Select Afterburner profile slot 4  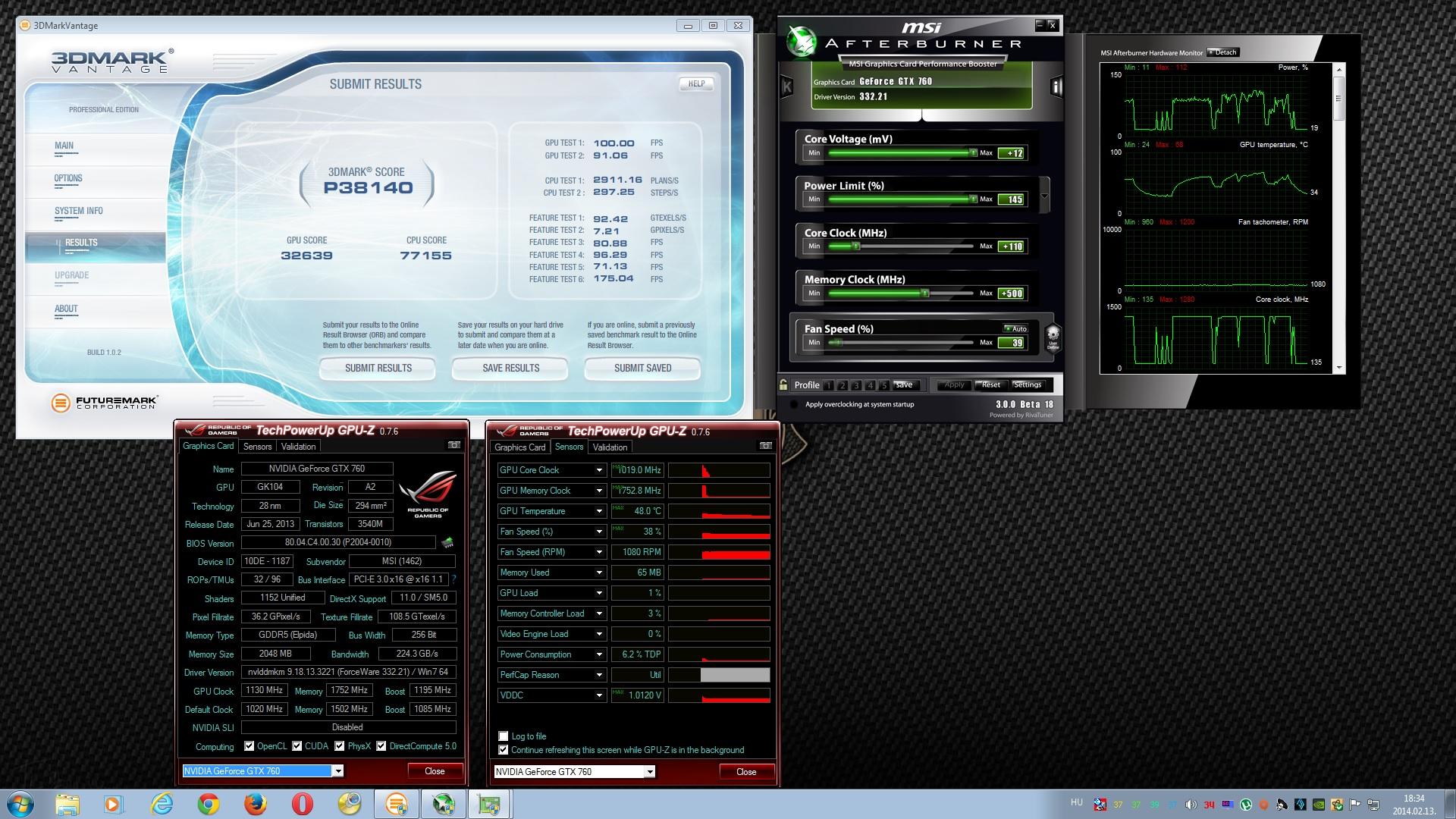pyautogui.click(x=870, y=385)
